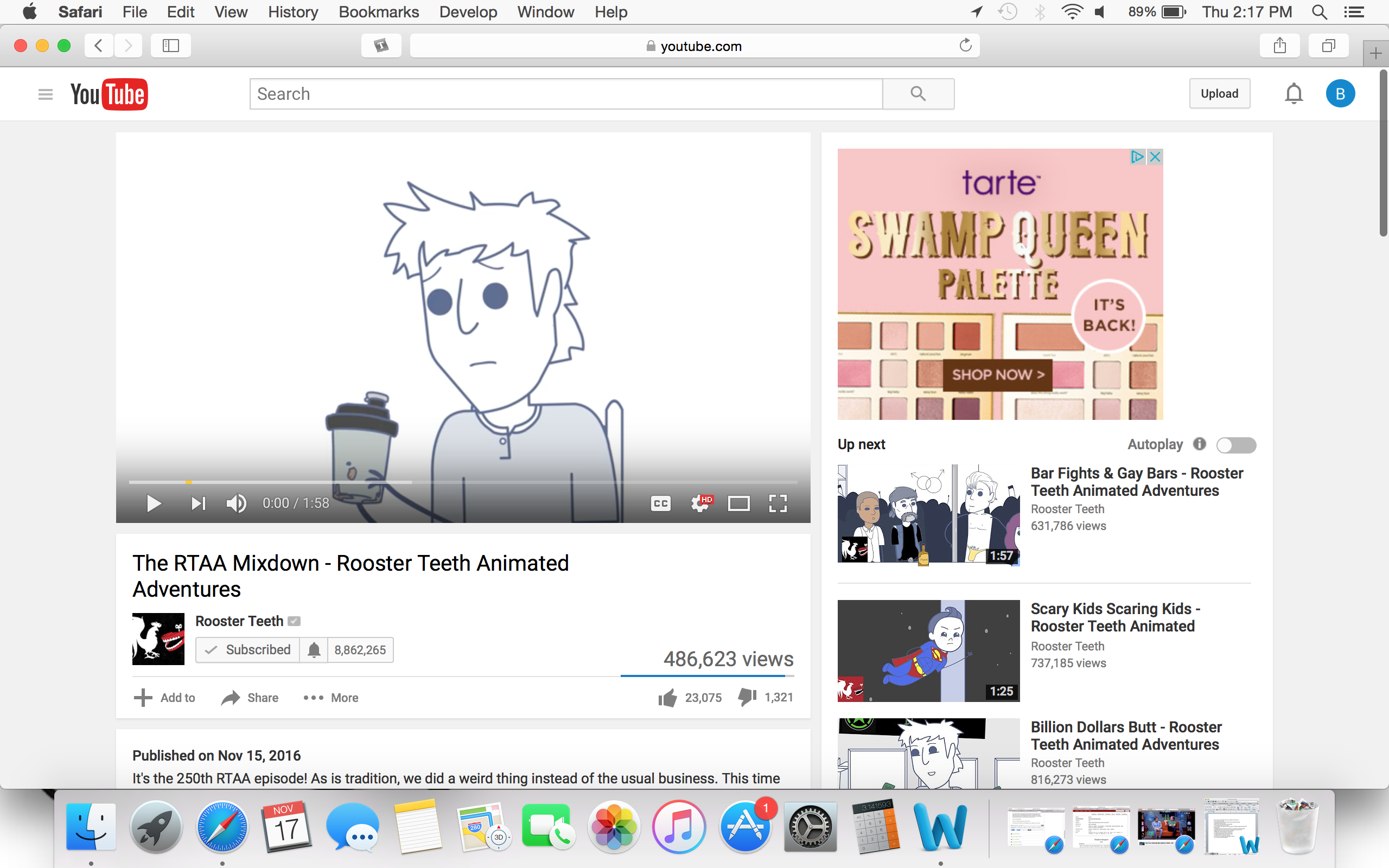Click the search magnifier button
The width and height of the screenshot is (1389, 868).
coord(918,93)
